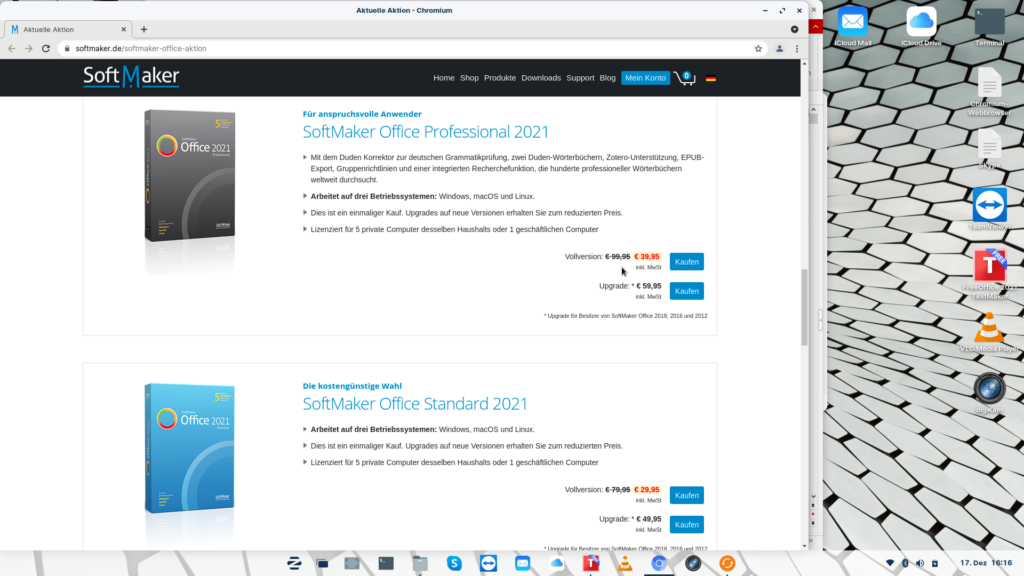Image resolution: width=1024 pixels, height=576 pixels.
Task: Open the Chromium profile icon
Action: click(779, 48)
